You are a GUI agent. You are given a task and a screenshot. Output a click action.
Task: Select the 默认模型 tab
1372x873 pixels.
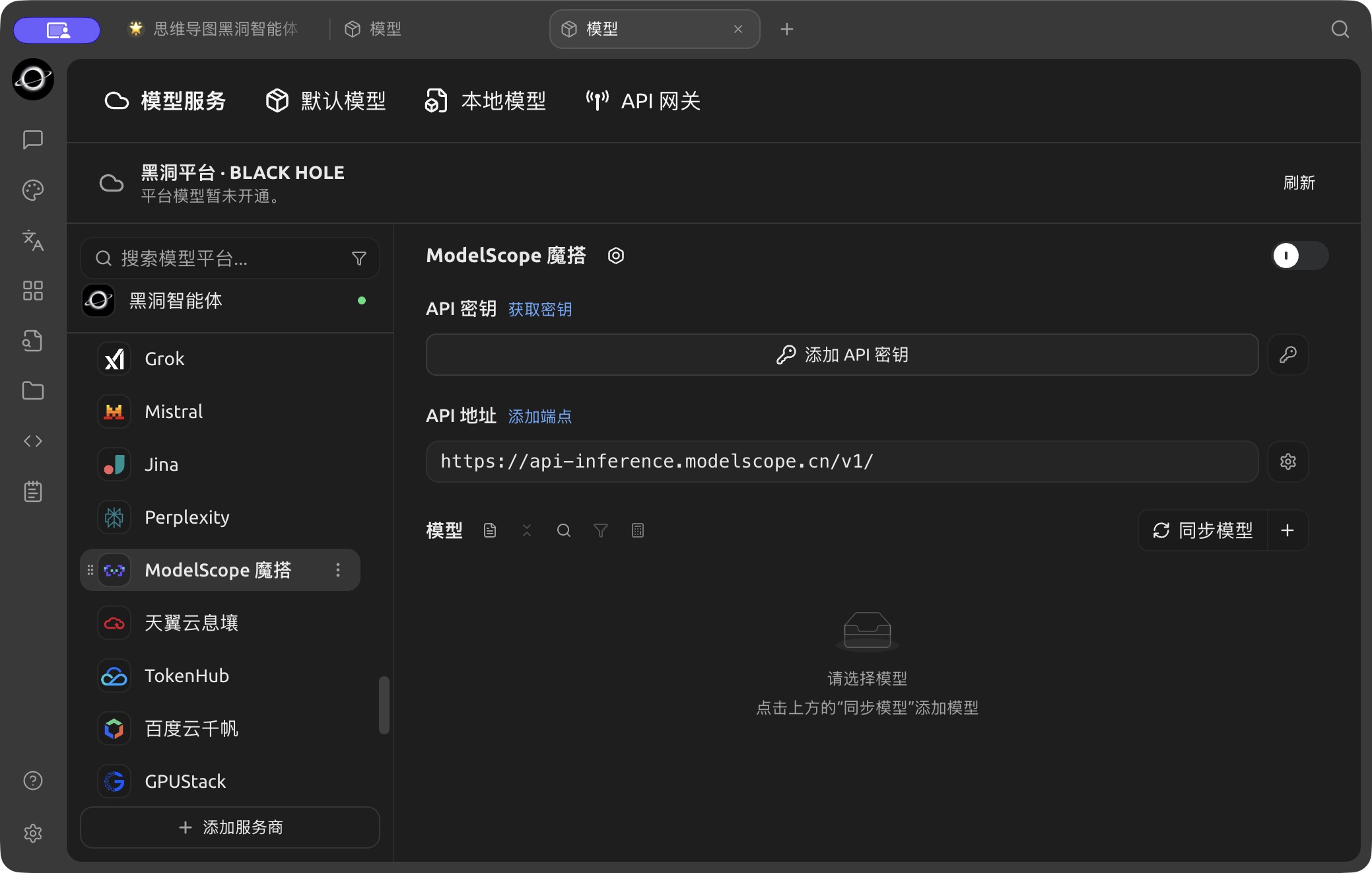(326, 101)
